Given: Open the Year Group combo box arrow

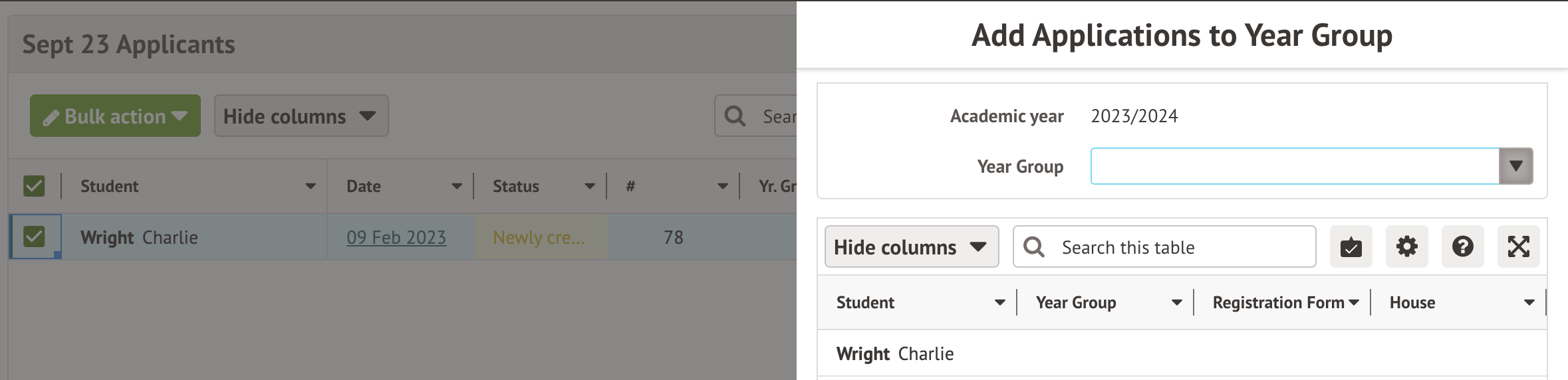Looking at the screenshot, I should click(1515, 166).
